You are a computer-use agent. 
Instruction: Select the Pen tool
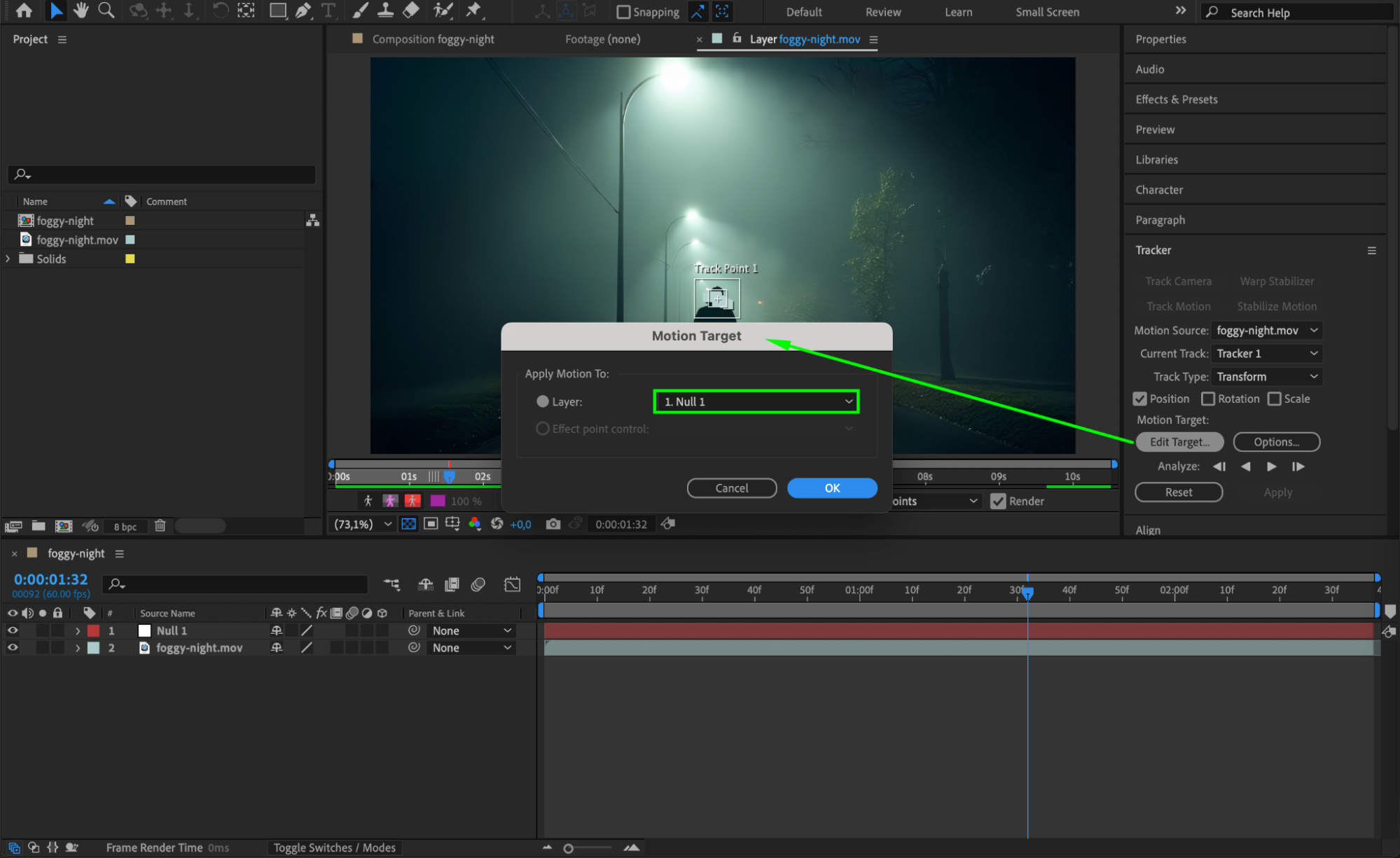[x=303, y=11]
